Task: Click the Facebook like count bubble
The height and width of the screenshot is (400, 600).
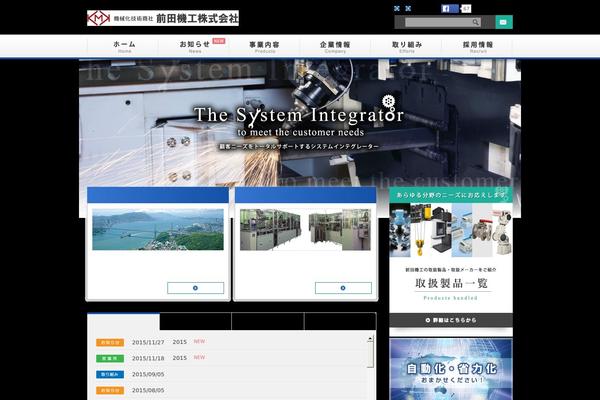Action: (466, 8)
